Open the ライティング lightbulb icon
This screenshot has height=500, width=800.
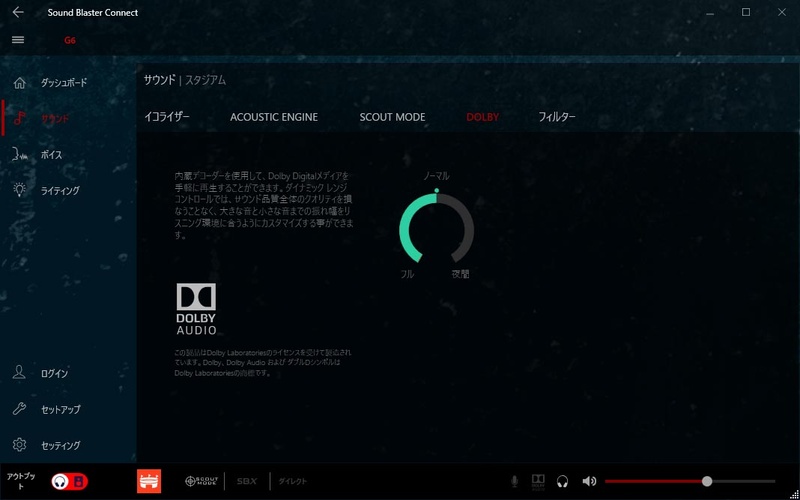point(19,190)
